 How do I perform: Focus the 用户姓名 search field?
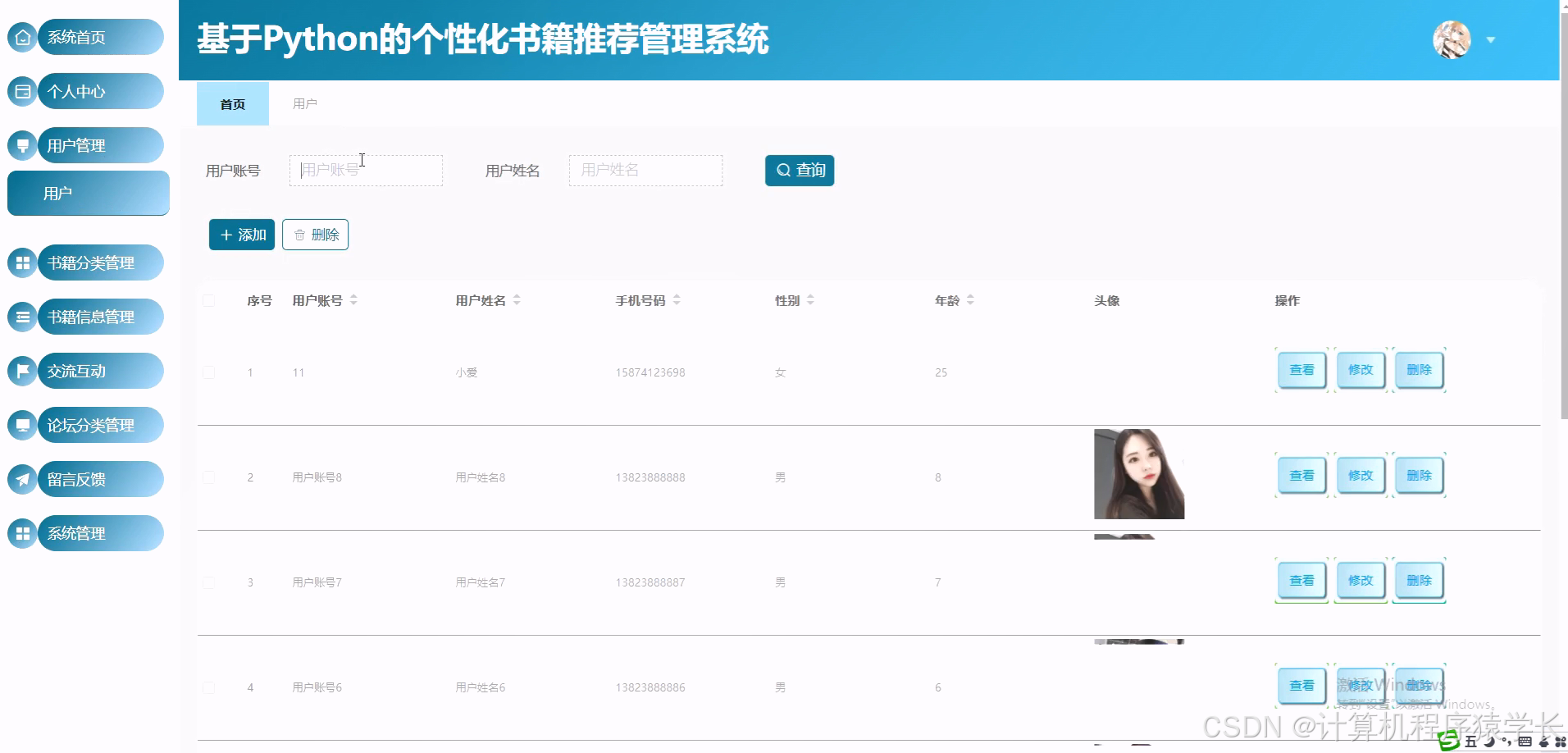click(x=645, y=171)
